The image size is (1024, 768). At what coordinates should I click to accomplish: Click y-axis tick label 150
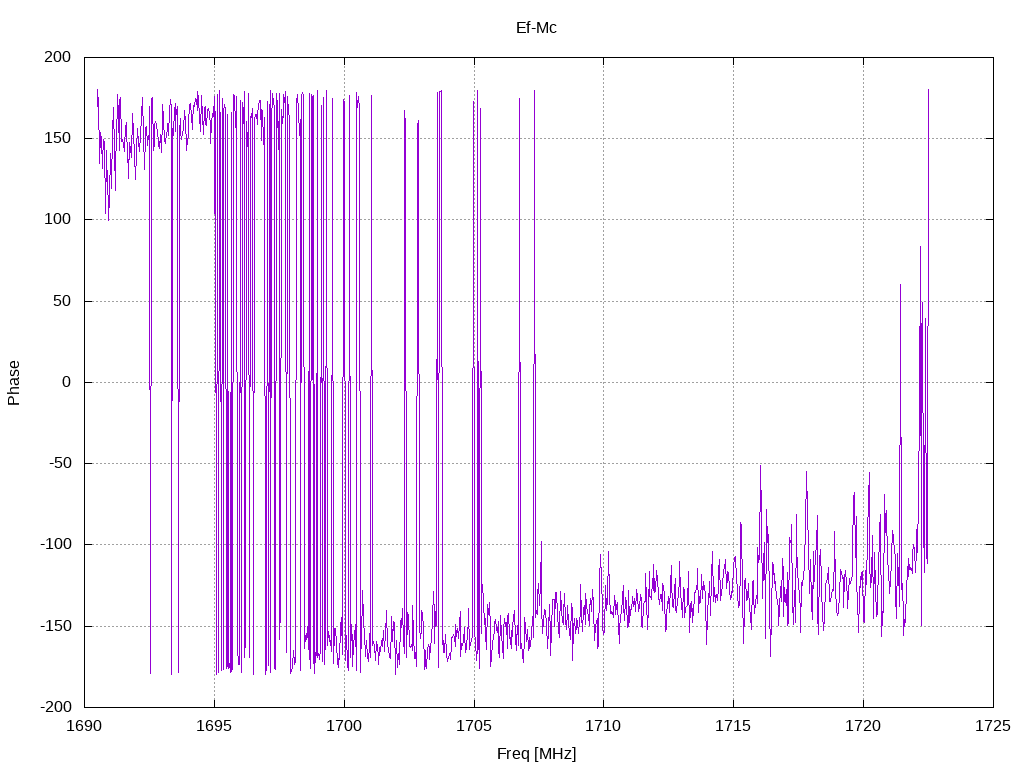pyautogui.click(x=57, y=138)
